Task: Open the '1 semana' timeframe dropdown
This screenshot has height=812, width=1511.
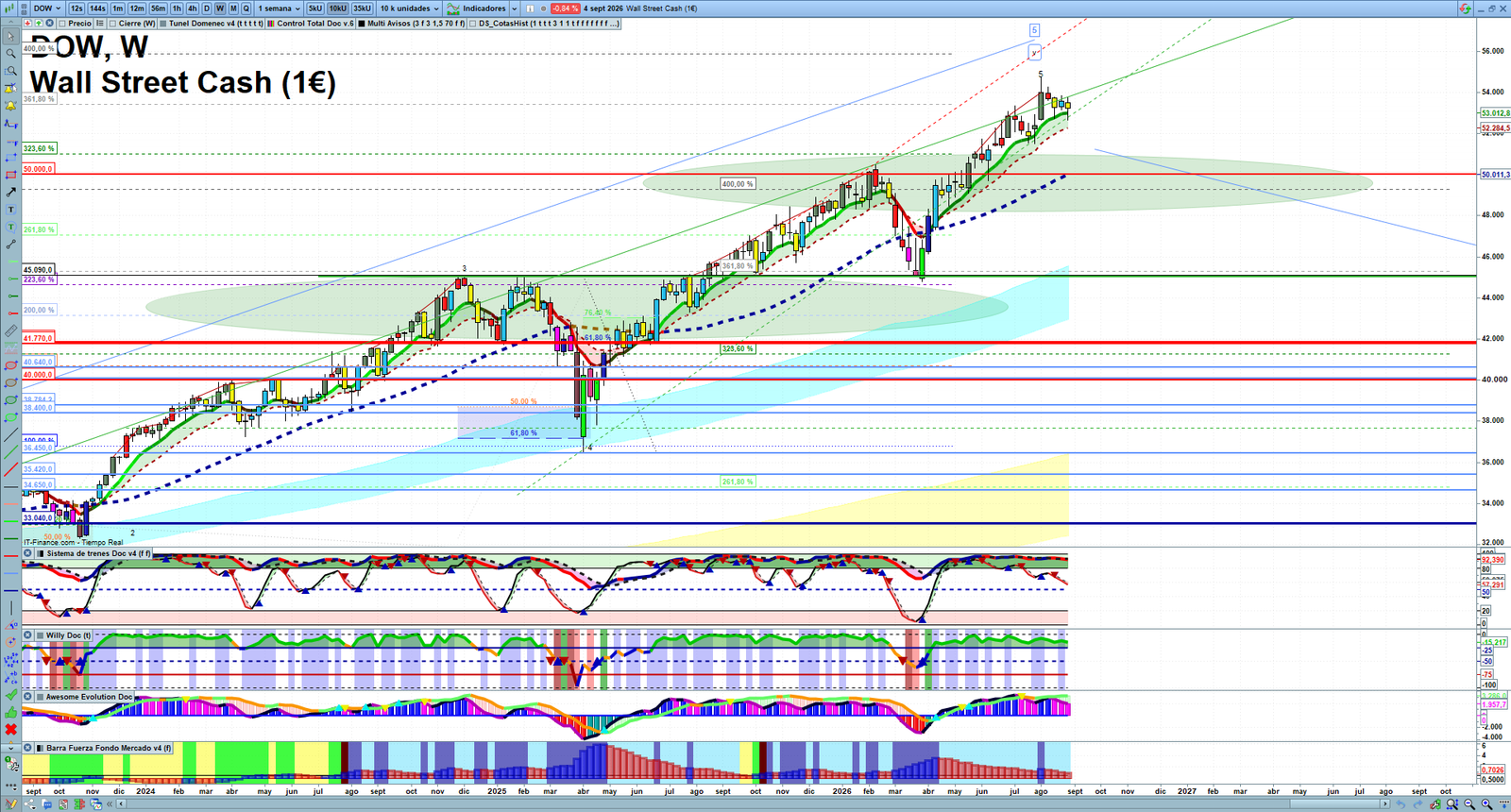Action: click(279, 8)
